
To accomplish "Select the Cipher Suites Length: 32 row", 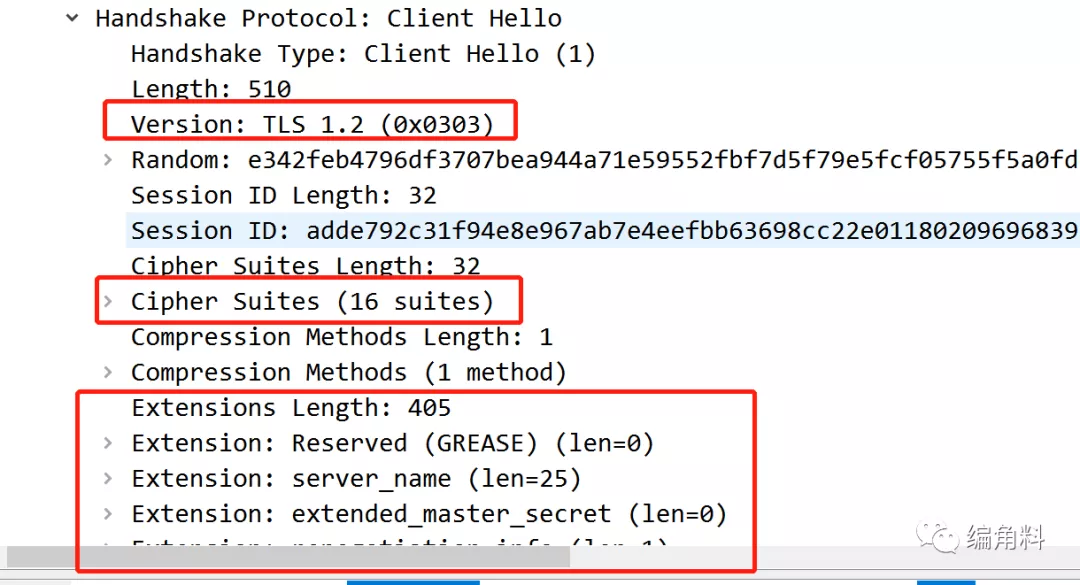I will pyautogui.click(x=305, y=266).
